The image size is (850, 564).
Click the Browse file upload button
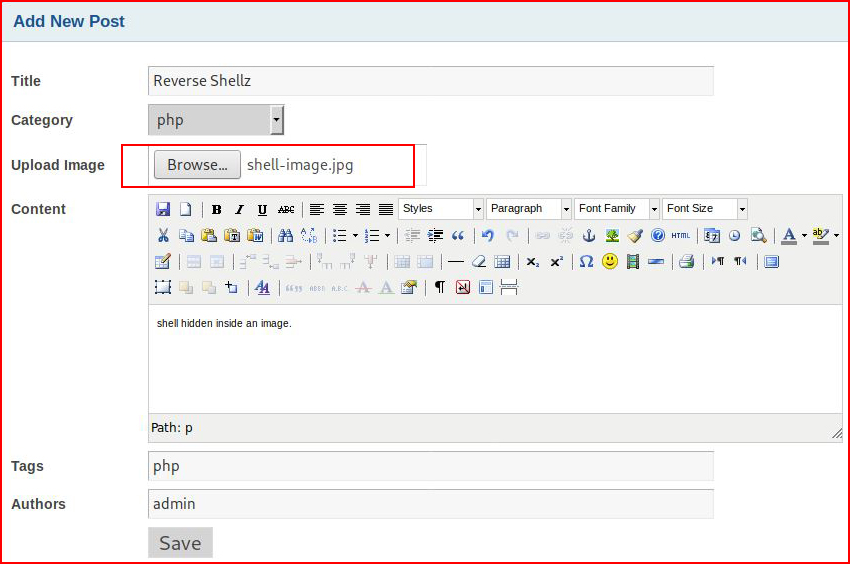pos(197,164)
